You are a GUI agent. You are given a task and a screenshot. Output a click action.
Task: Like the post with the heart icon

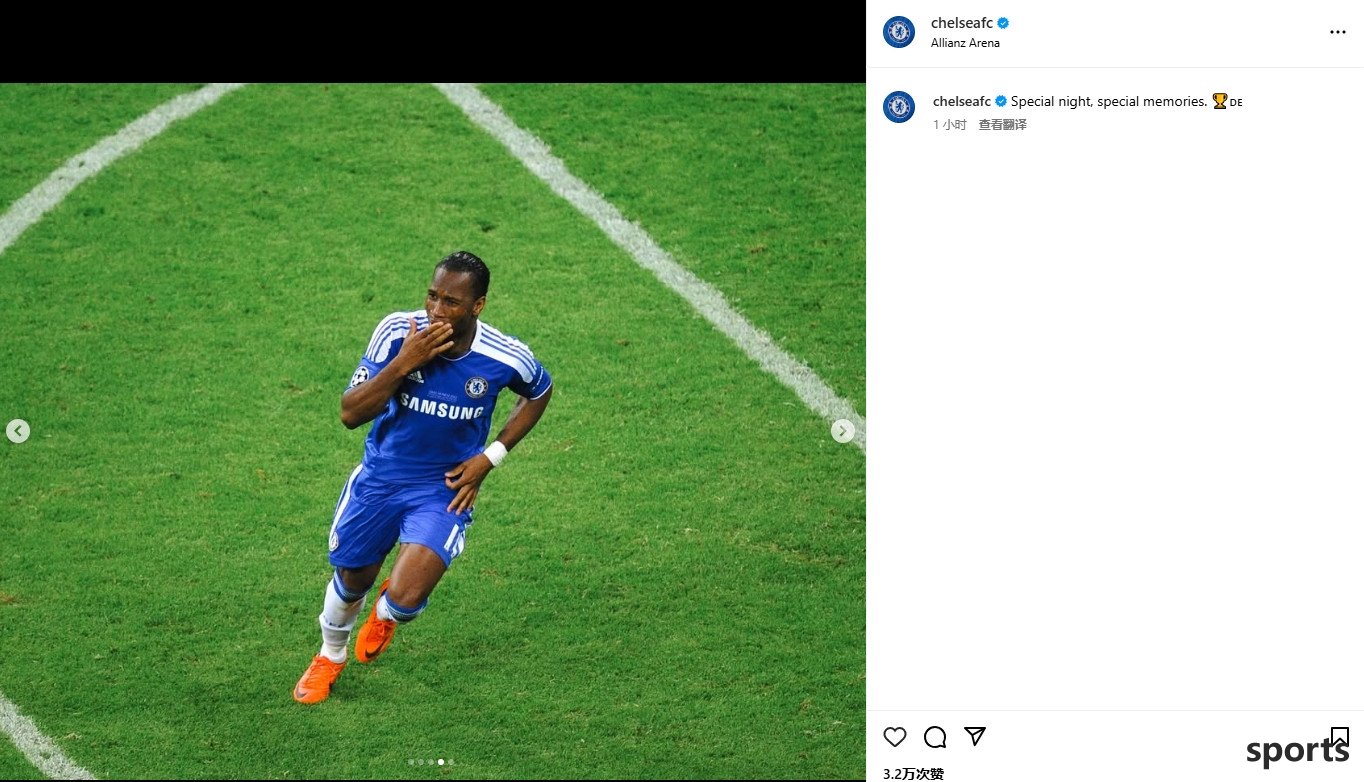coord(895,737)
